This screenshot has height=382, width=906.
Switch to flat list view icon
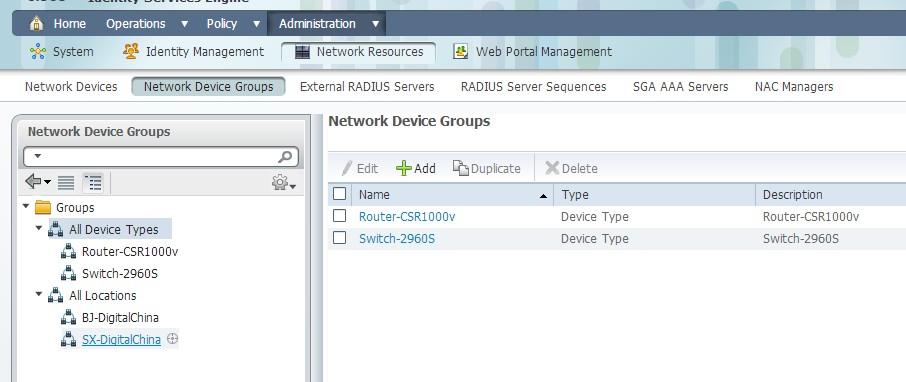tap(66, 183)
